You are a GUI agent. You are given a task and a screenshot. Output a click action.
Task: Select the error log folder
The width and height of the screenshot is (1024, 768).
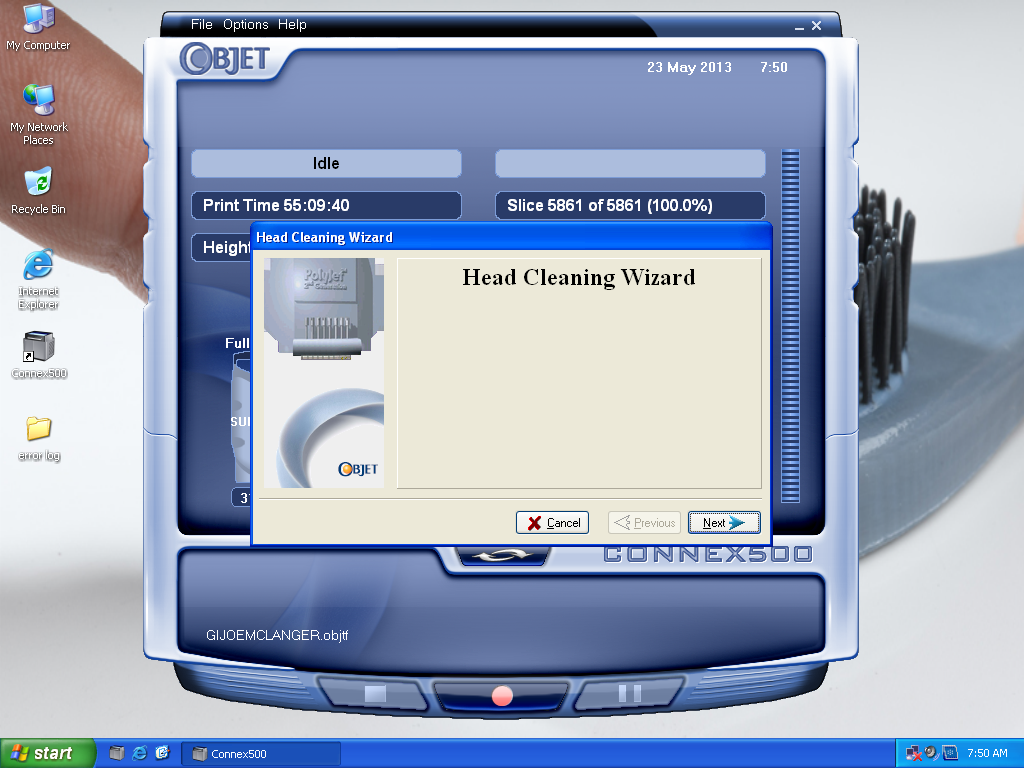click(x=39, y=438)
